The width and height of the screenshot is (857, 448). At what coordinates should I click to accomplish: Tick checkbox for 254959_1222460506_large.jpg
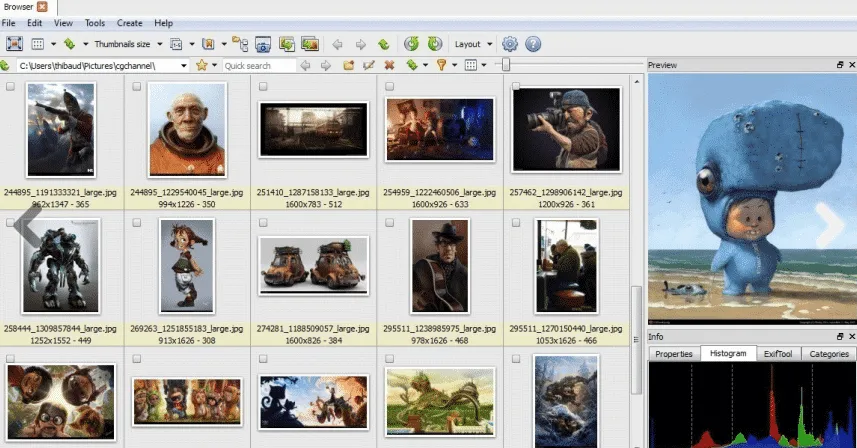pyautogui.click(x=389, y=86)
